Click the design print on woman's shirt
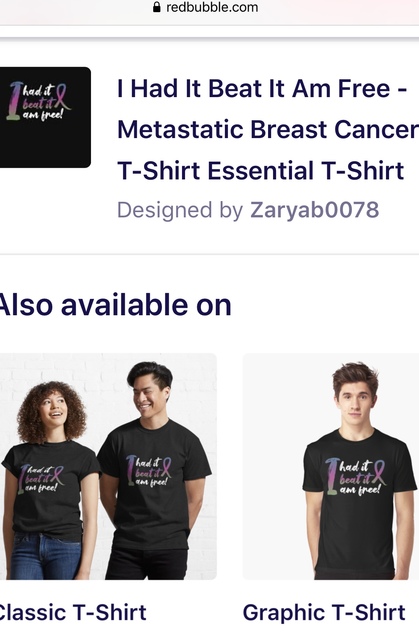The image size is (419, 640). click(41, 478)
